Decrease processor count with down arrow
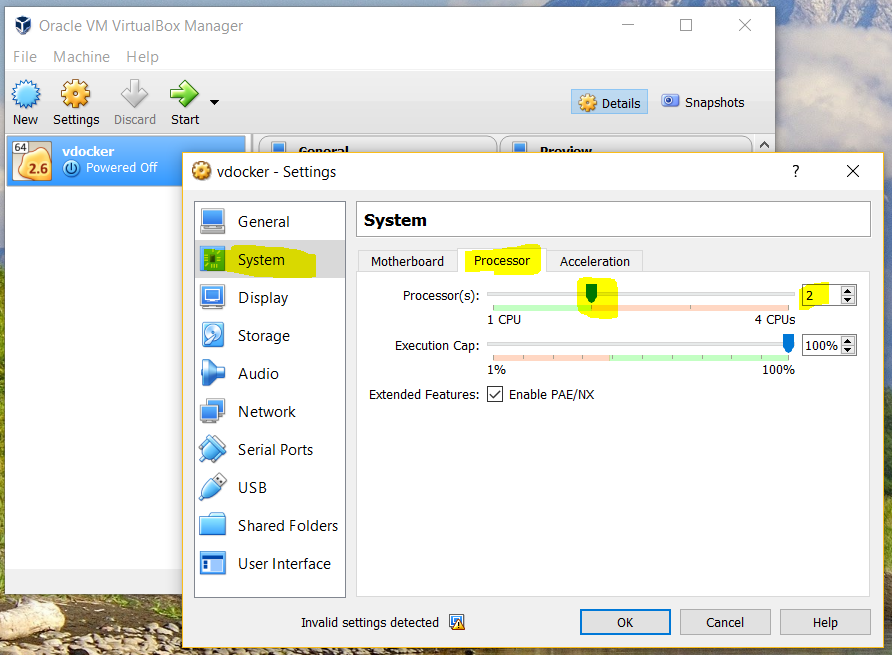The height and width of the screenshot is (655, 892). point(848,300)
